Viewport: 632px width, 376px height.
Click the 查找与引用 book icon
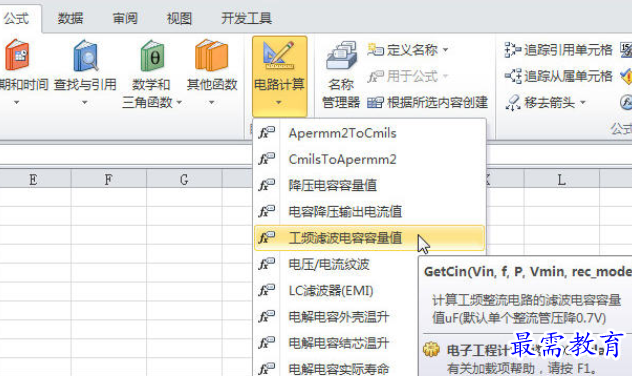pos(85,55)
